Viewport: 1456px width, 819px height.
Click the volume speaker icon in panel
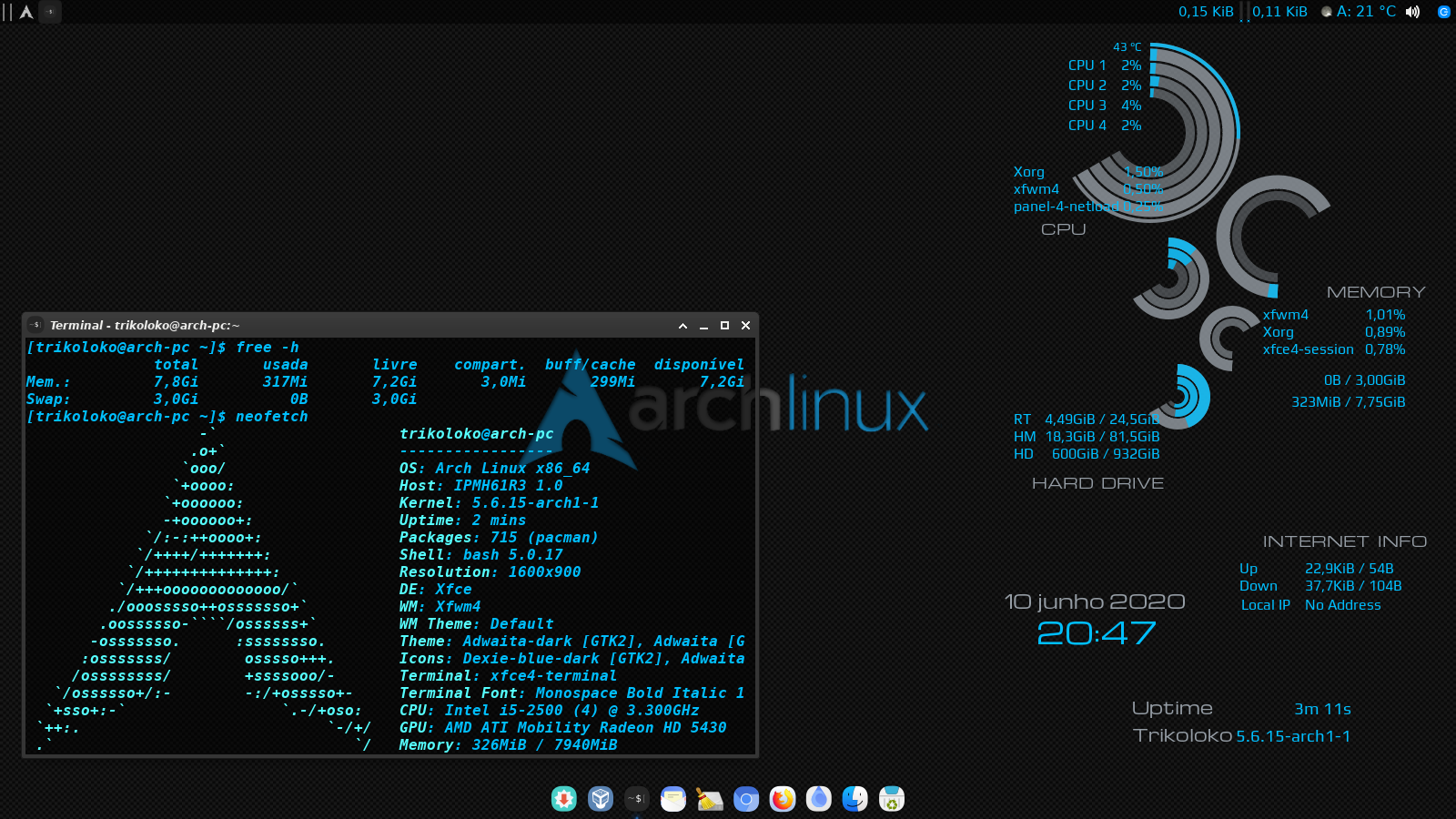pyautogui.click(x=1412, y=12)
